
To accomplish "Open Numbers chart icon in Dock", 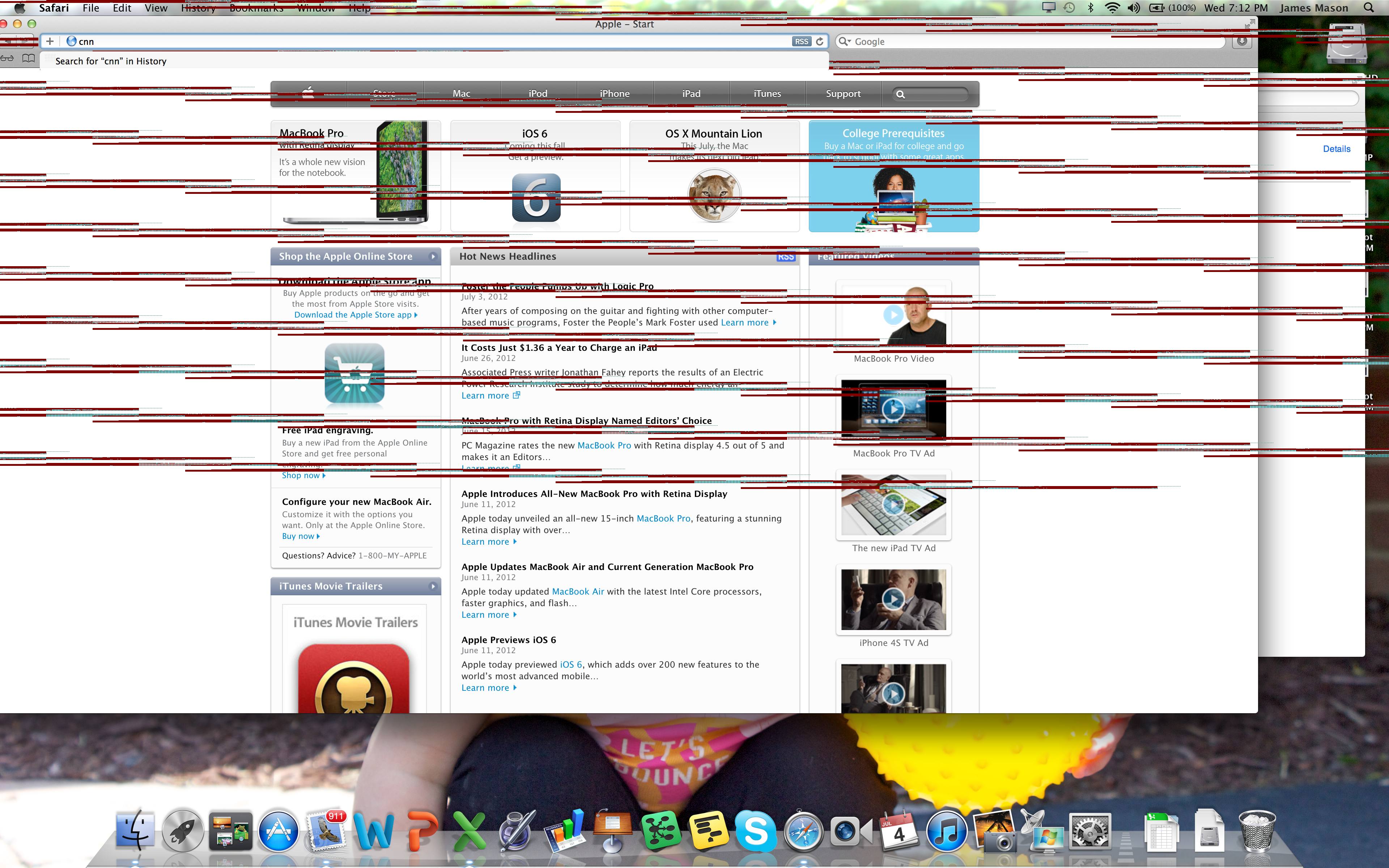I will pos(565,830).
